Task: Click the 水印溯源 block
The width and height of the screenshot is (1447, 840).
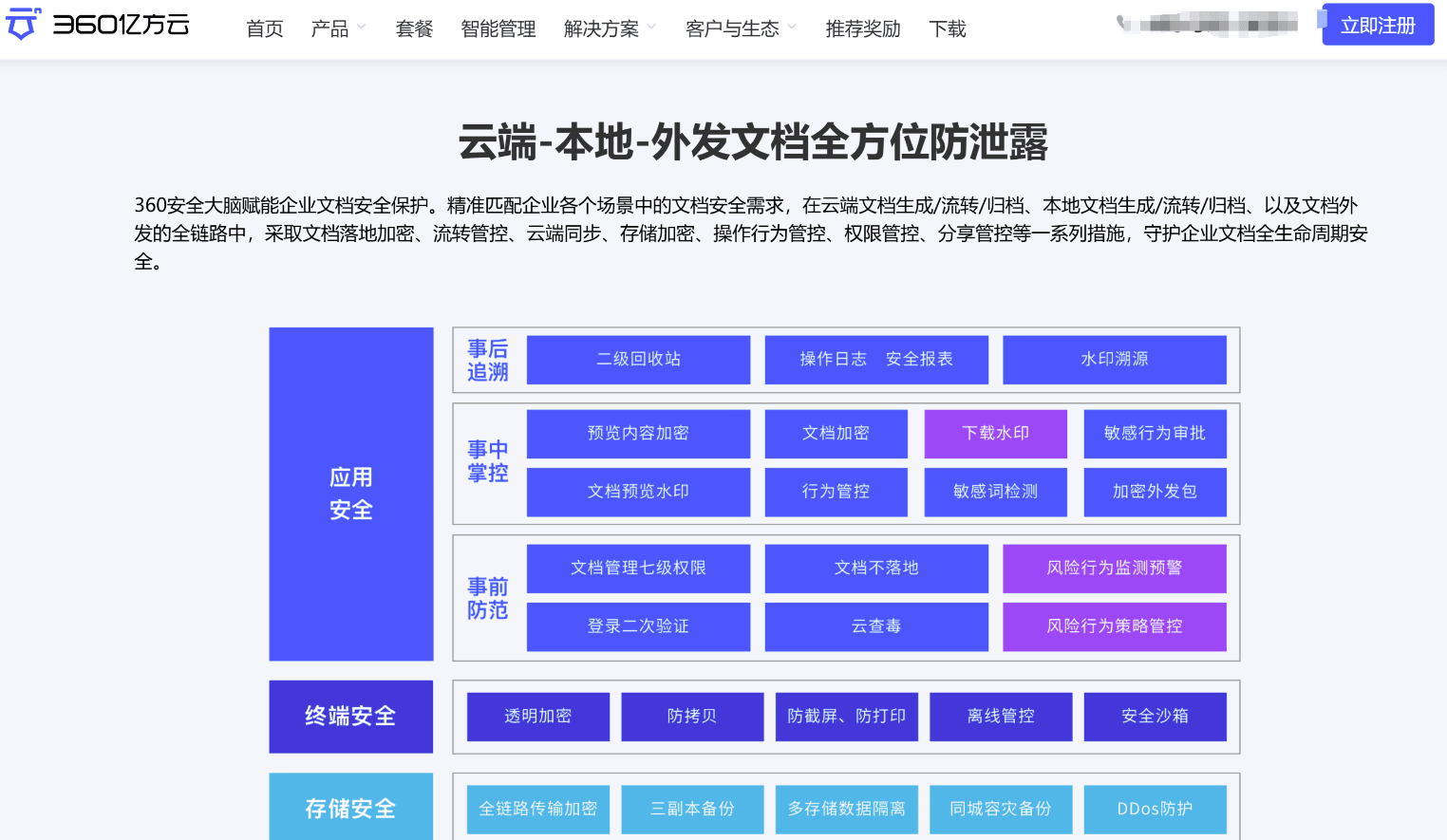Action: point(1115,360)
